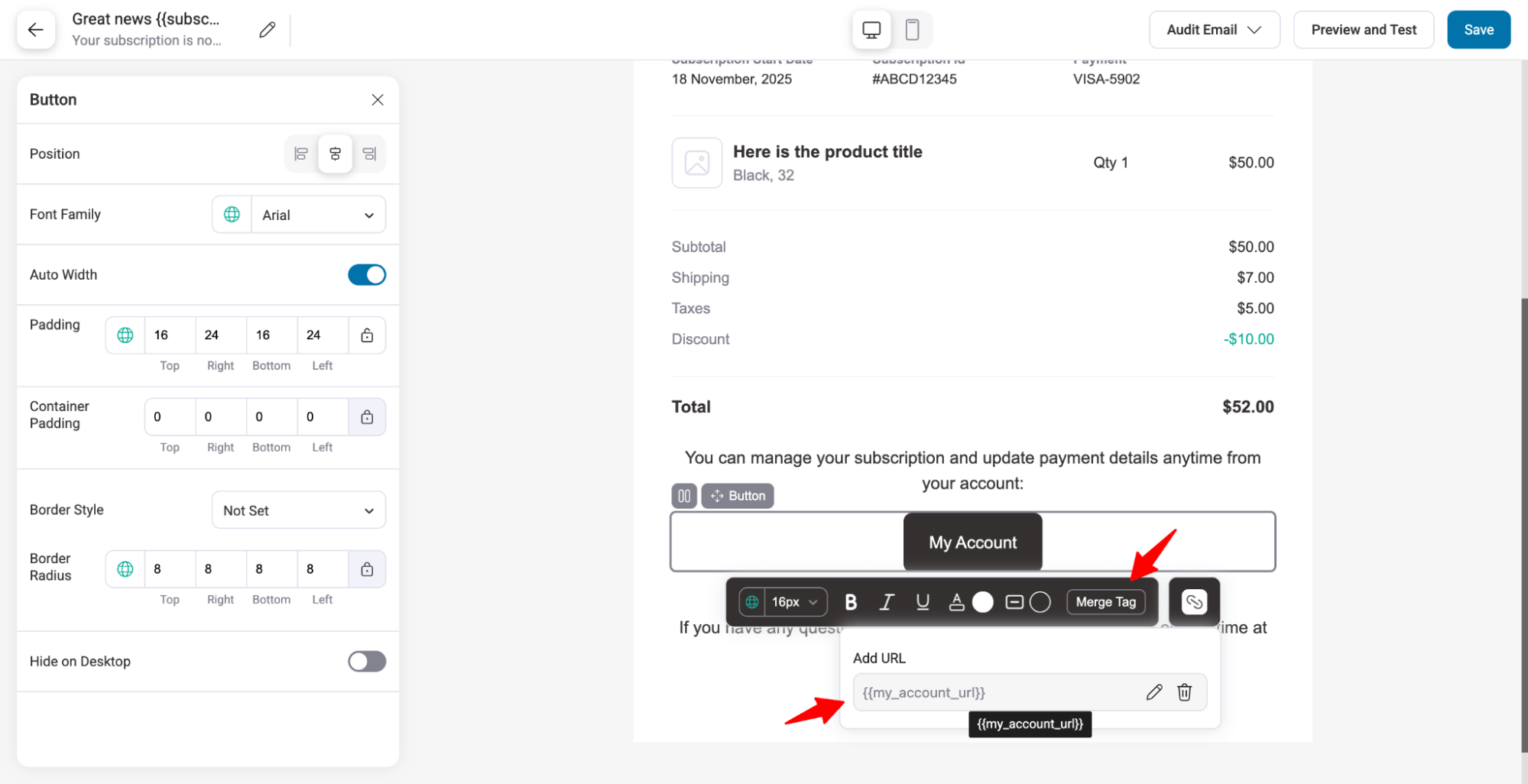Align button position to the right
Image resolution: width=1528 pixels, height=784 pixels.
click(369, 154)
